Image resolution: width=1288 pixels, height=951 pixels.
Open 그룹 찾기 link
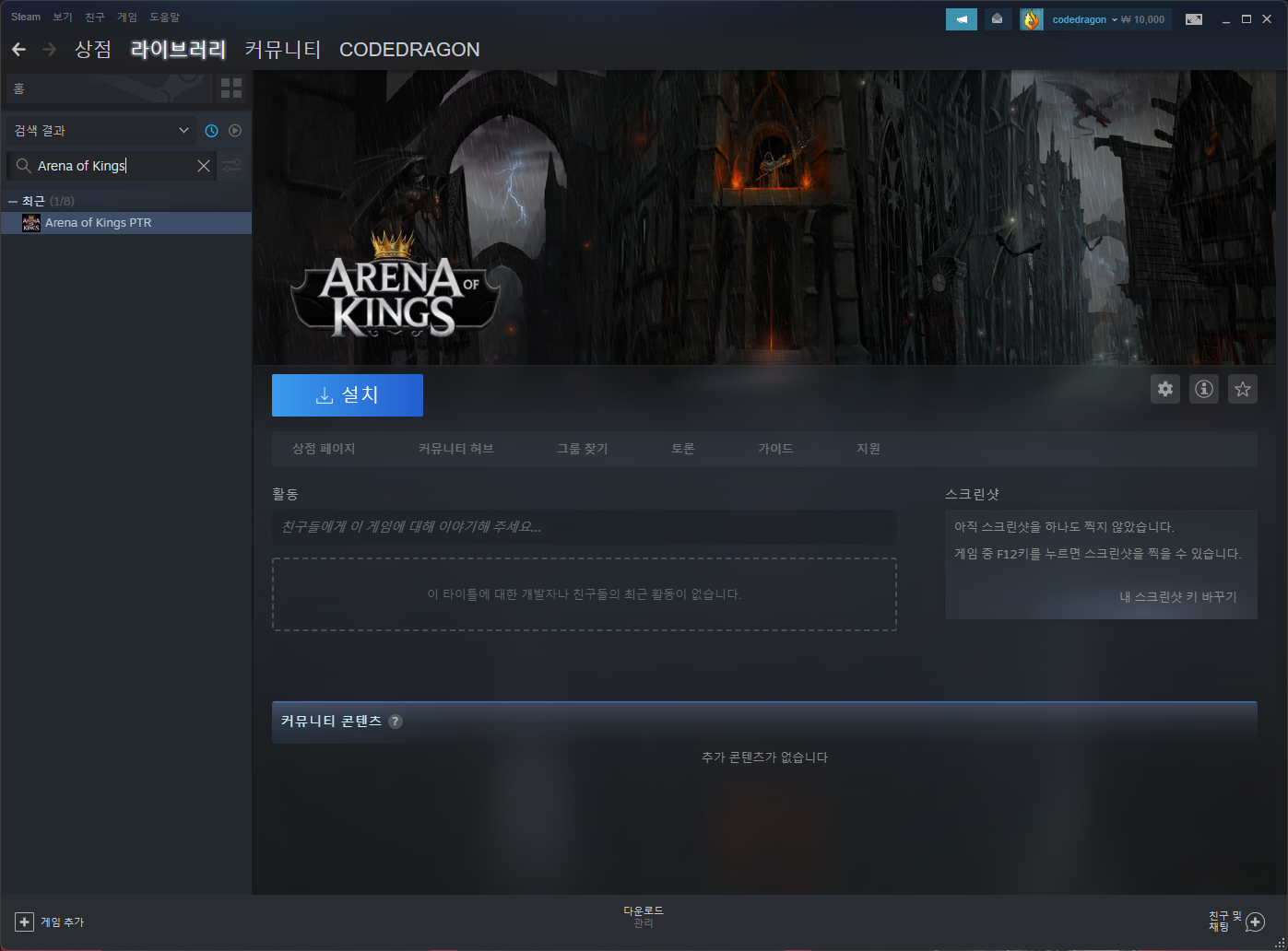(x=583, y=449)
